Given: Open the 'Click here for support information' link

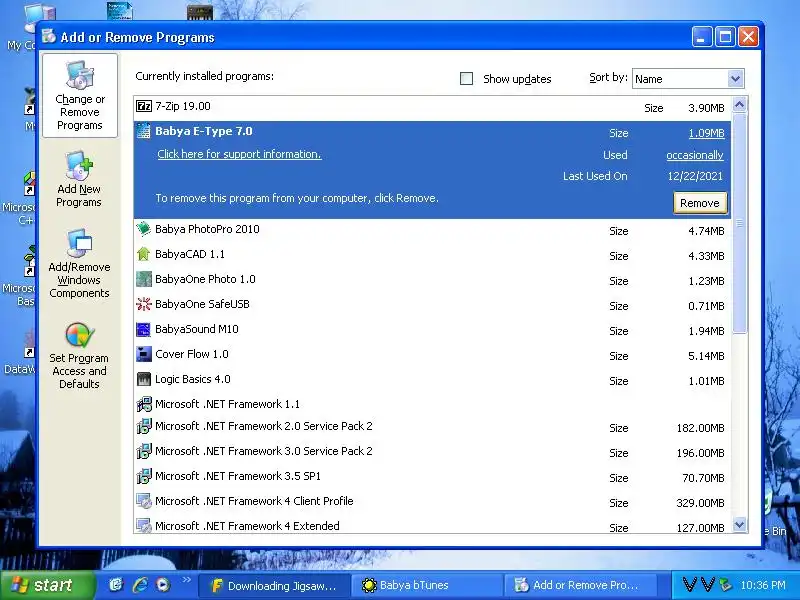Looking at the screenshot, I should 239,154.
